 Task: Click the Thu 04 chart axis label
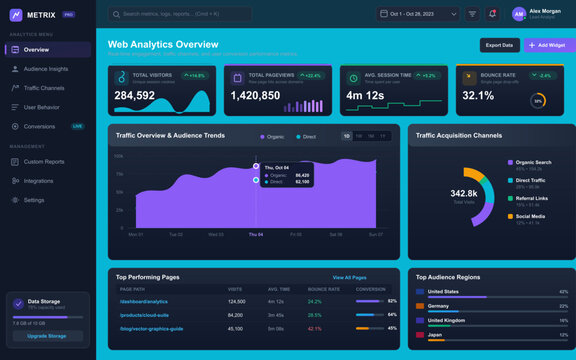coord(256,234)
